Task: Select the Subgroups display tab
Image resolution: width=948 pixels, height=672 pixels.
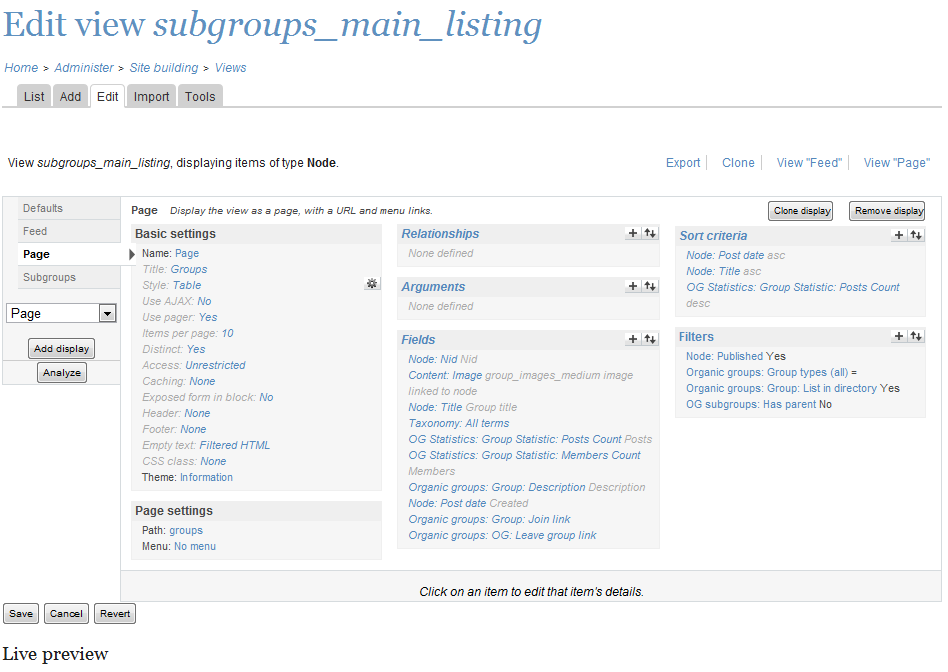Action: (x=69, y=277)
